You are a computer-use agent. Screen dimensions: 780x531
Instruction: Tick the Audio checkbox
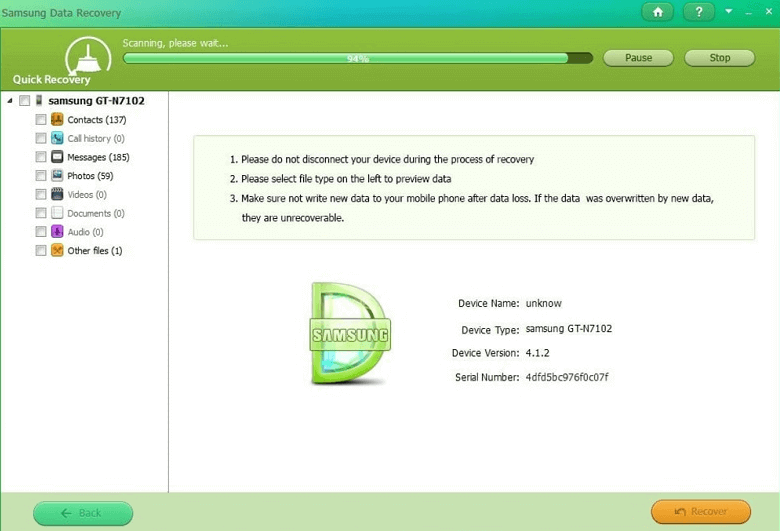click(41, 231)
